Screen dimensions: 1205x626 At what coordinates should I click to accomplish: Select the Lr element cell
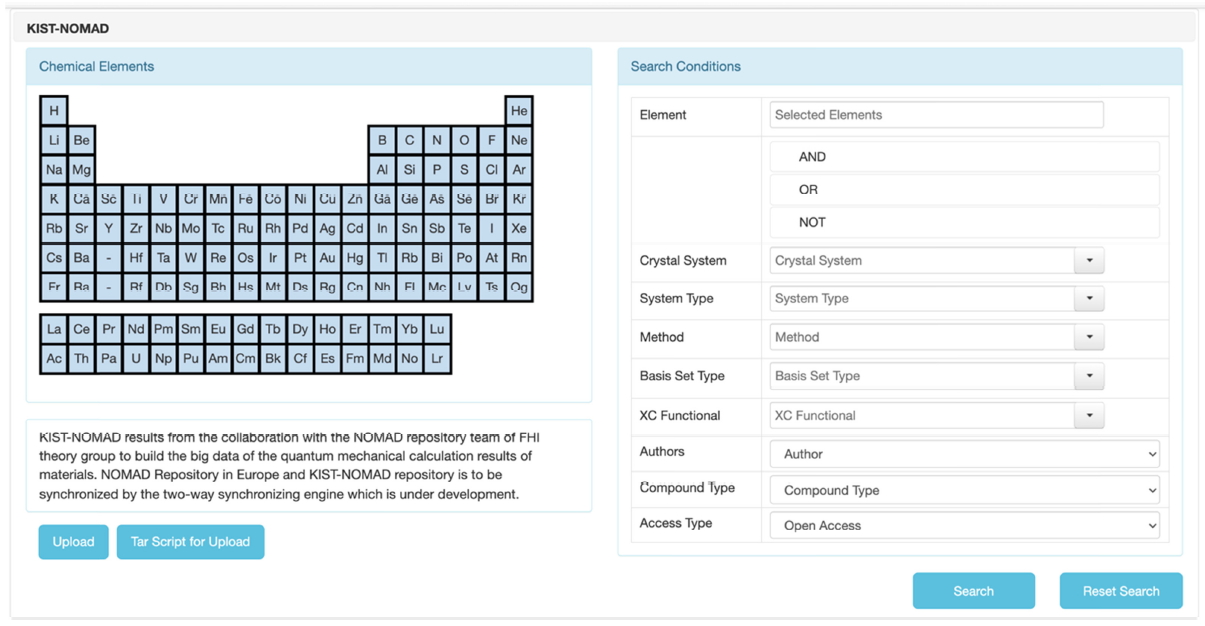coord(437,358)
